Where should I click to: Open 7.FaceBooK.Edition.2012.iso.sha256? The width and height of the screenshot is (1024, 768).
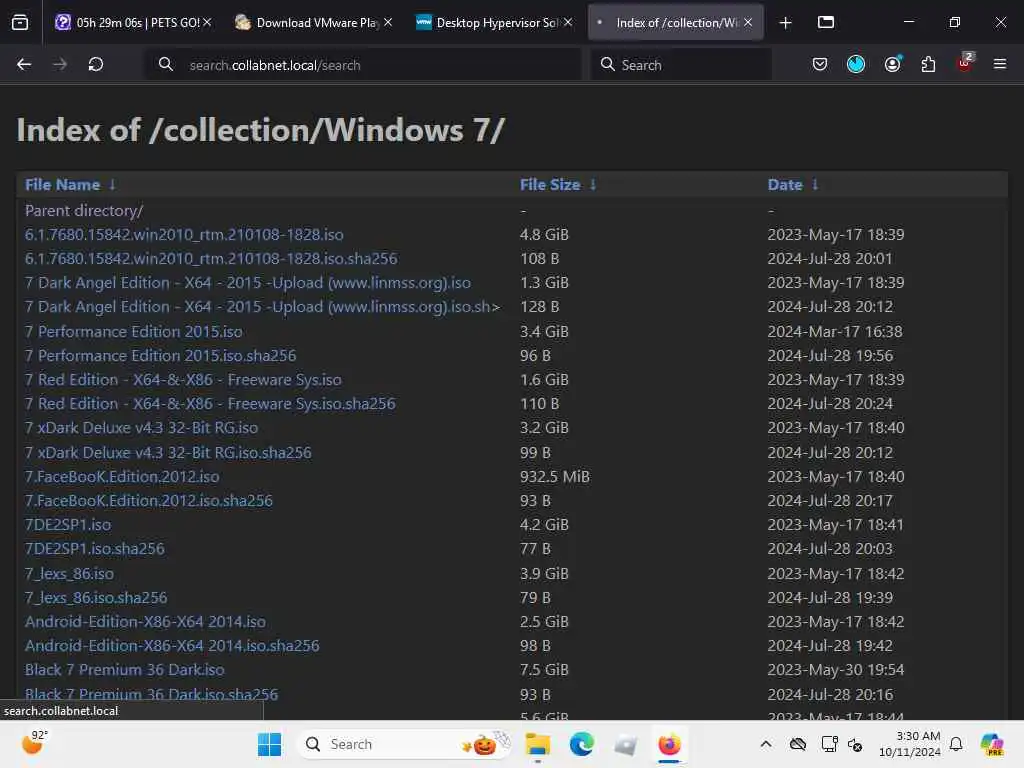click(149, 501)
